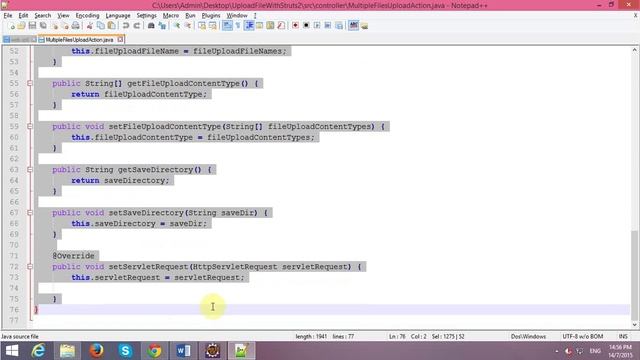Open User Defined Language toolbar icon
This screenshot has height=360, width=640.
click(x=259, y=26)
